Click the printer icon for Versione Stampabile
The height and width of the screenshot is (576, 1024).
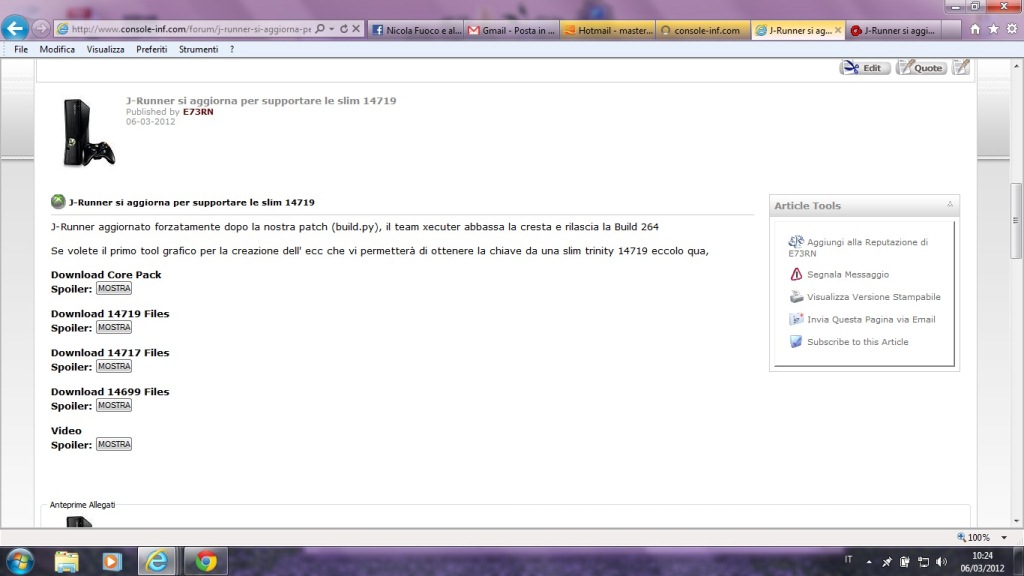pos(796,297)
